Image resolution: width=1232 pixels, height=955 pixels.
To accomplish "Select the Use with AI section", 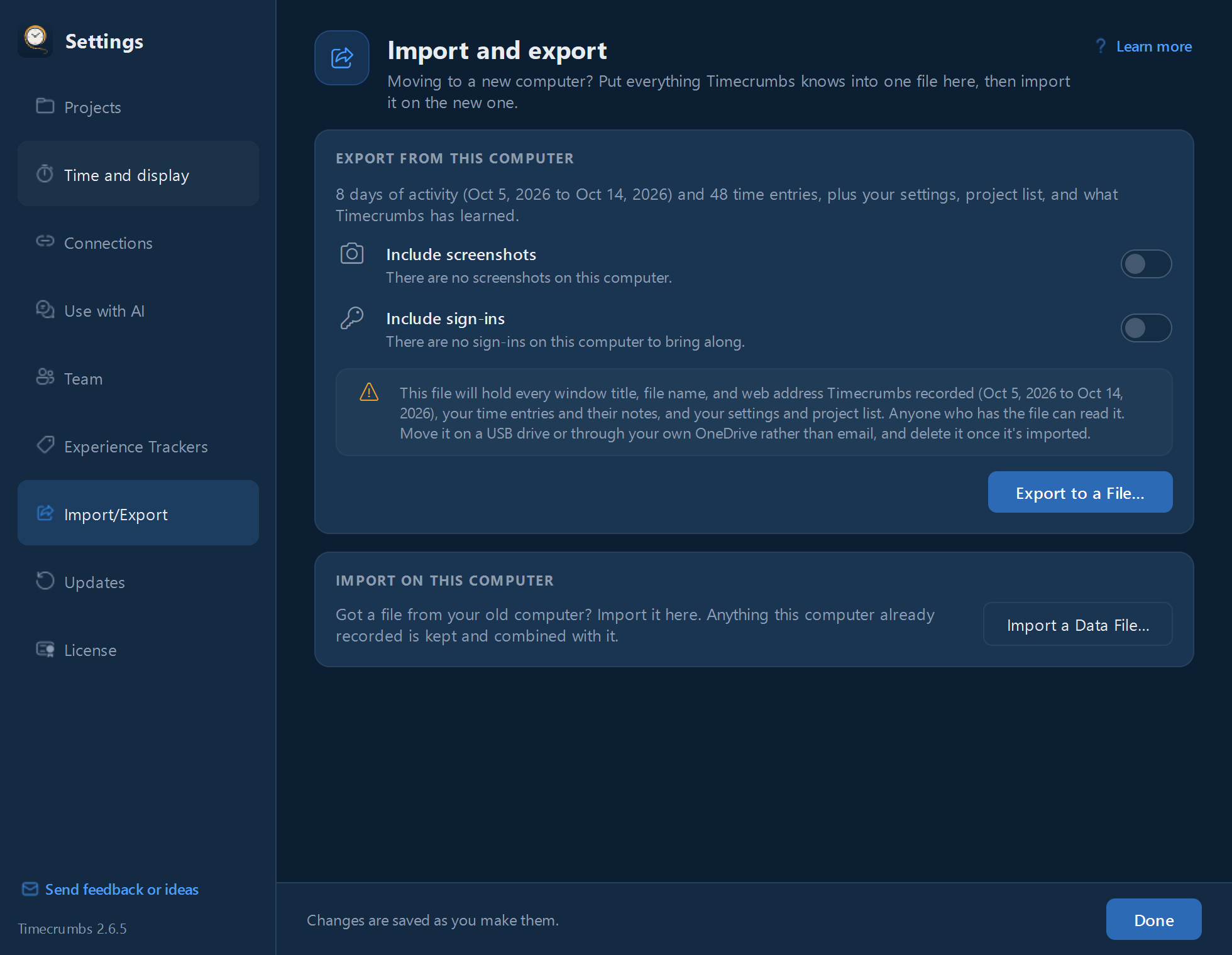I will coord(138,310).
